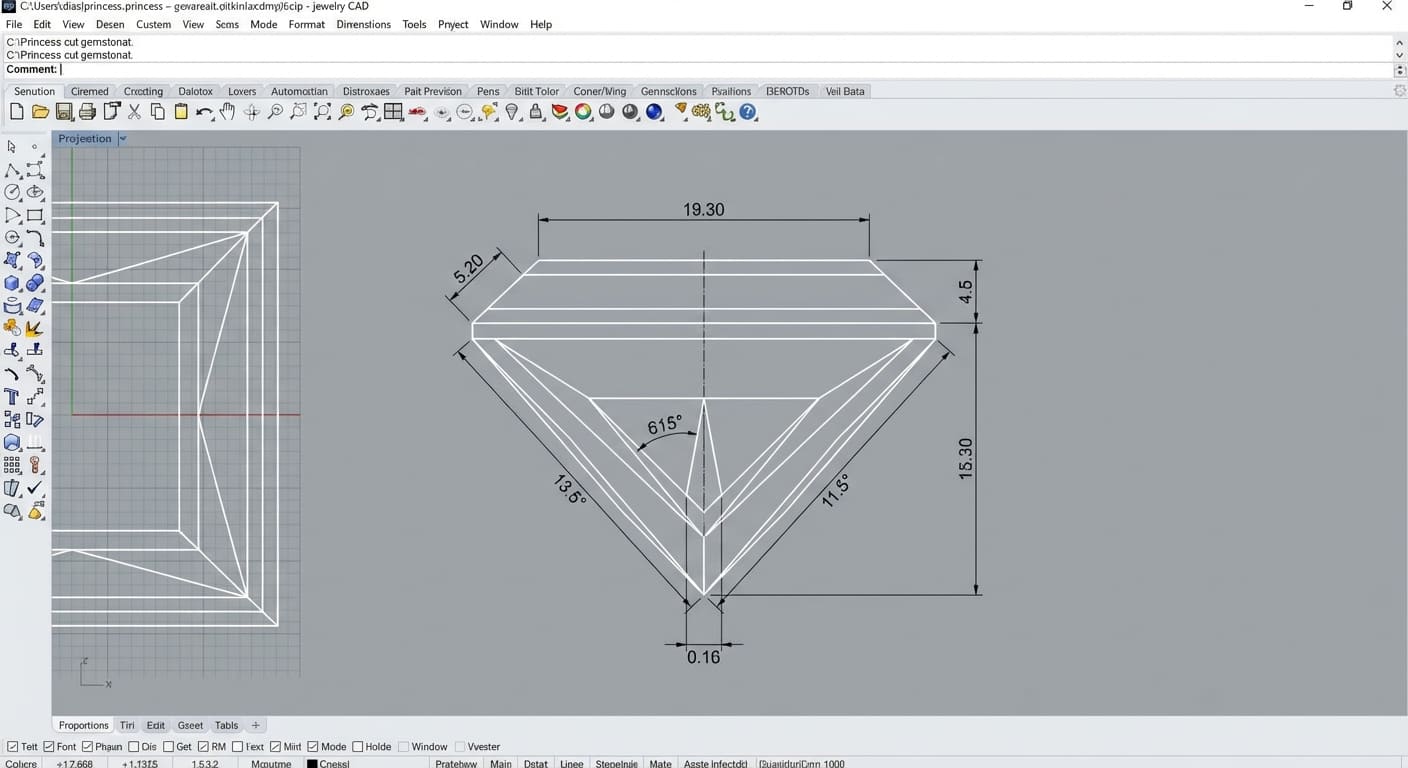Click the Mate status bar button

point(660,764)
